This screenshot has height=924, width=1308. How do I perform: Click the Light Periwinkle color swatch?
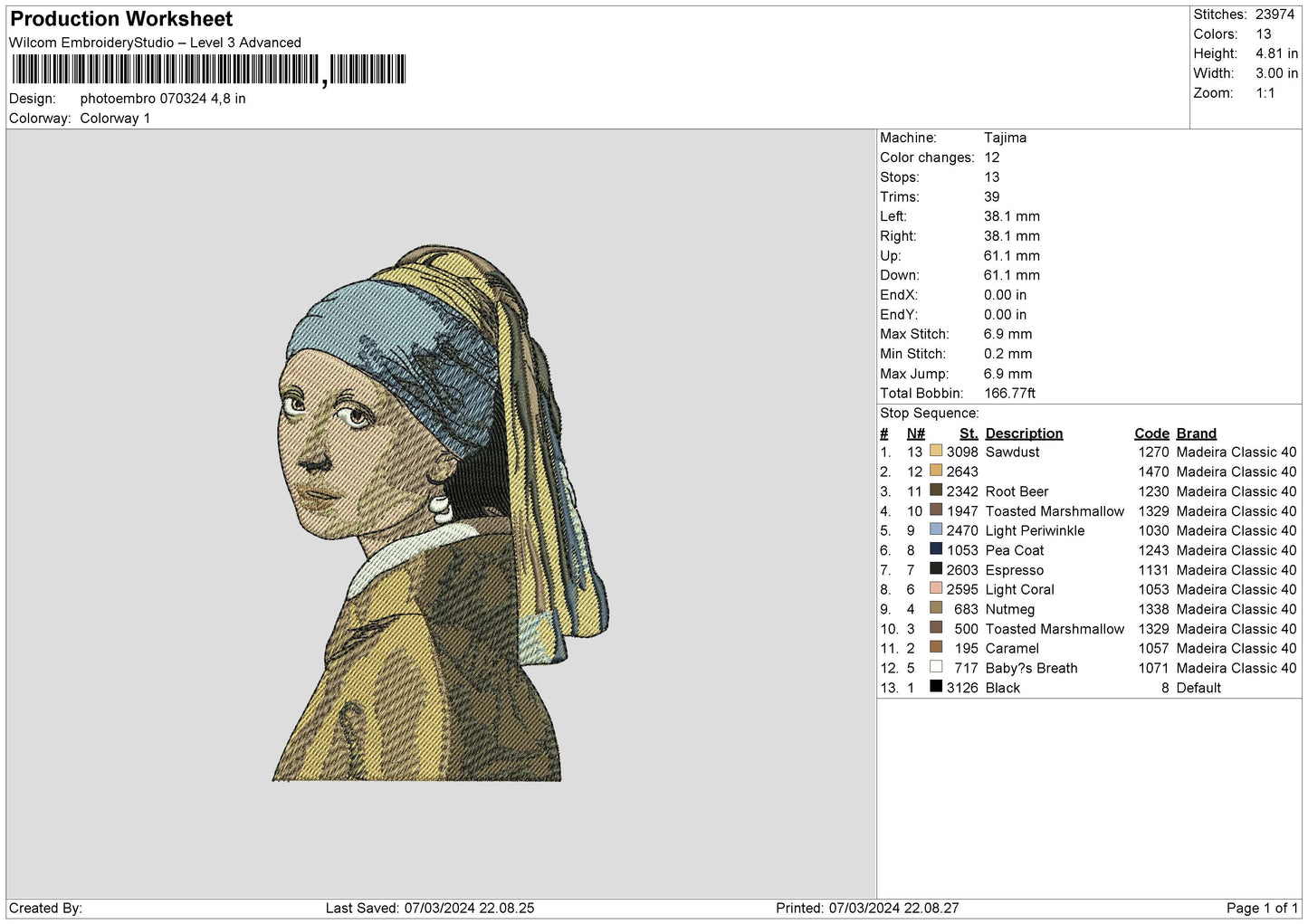click(x=936, y=529)
